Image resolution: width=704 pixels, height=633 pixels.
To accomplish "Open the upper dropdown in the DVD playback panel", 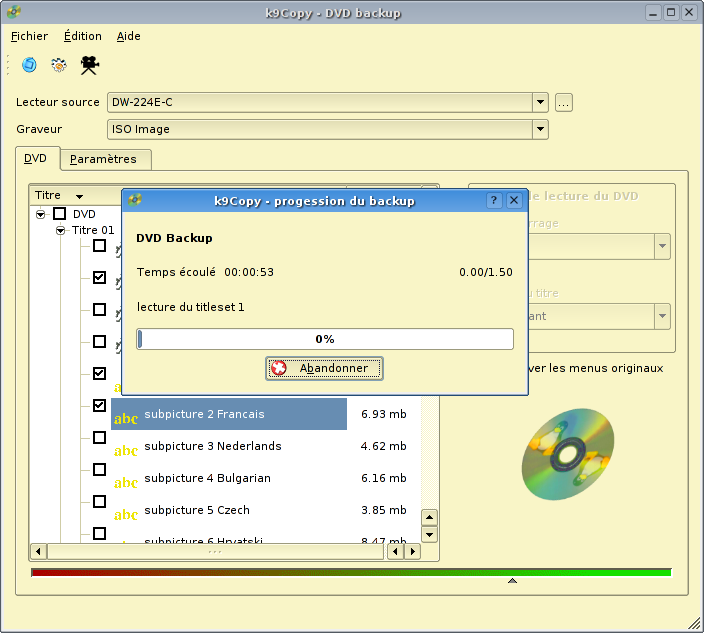I will [662, 246].
